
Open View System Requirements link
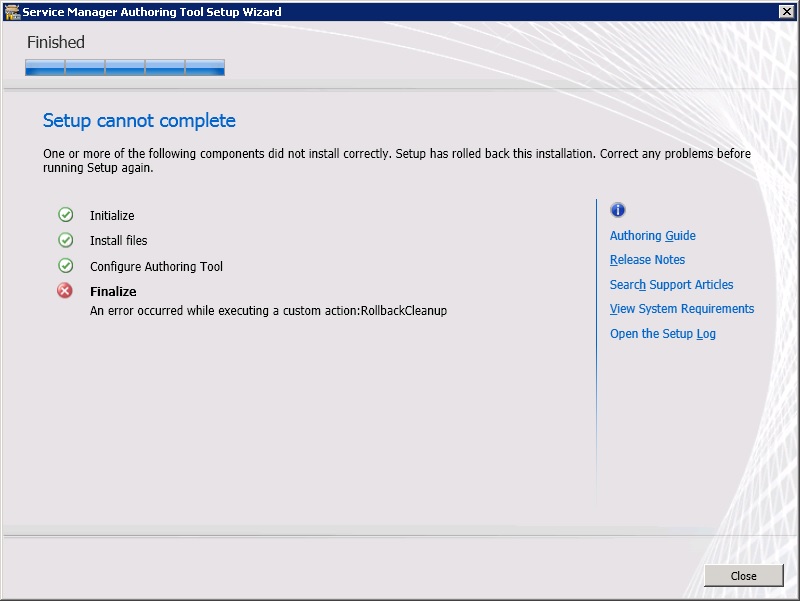682,309
